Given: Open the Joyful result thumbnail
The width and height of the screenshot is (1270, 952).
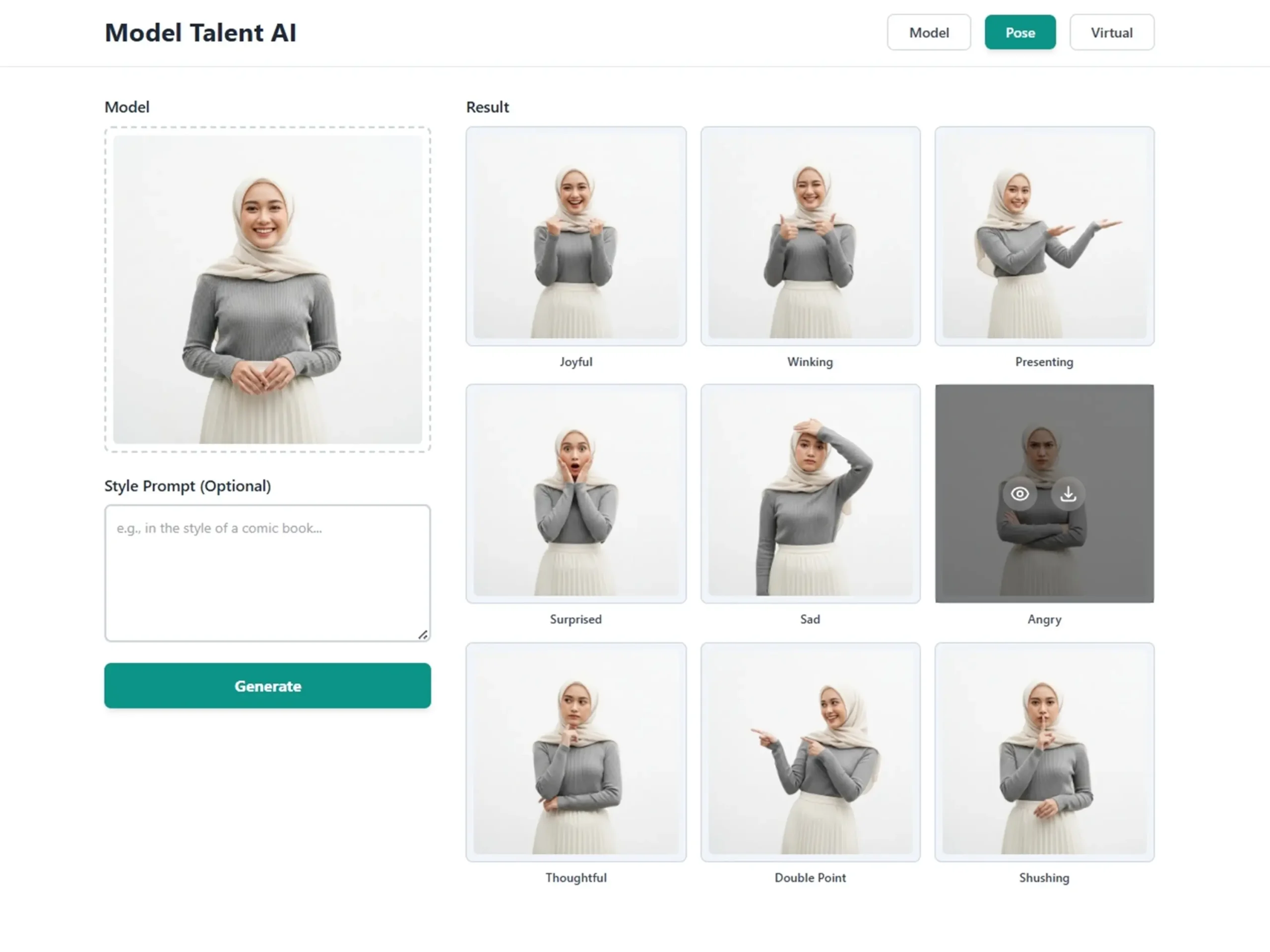Looking at the screenshot, I should pos(576,236).
